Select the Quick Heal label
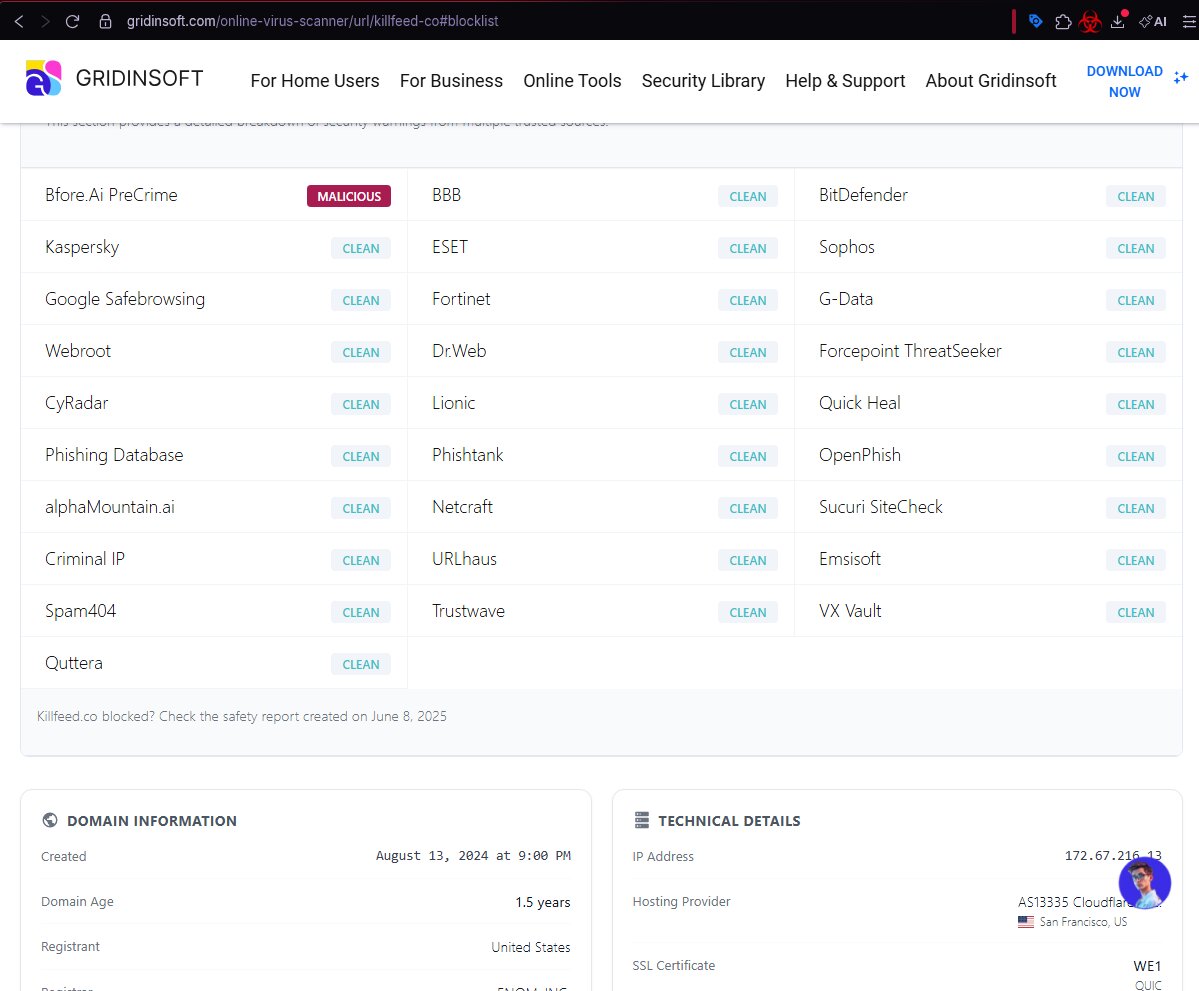Image resolution: width=1199 pixels, height=991 pixels. [859, 403]
